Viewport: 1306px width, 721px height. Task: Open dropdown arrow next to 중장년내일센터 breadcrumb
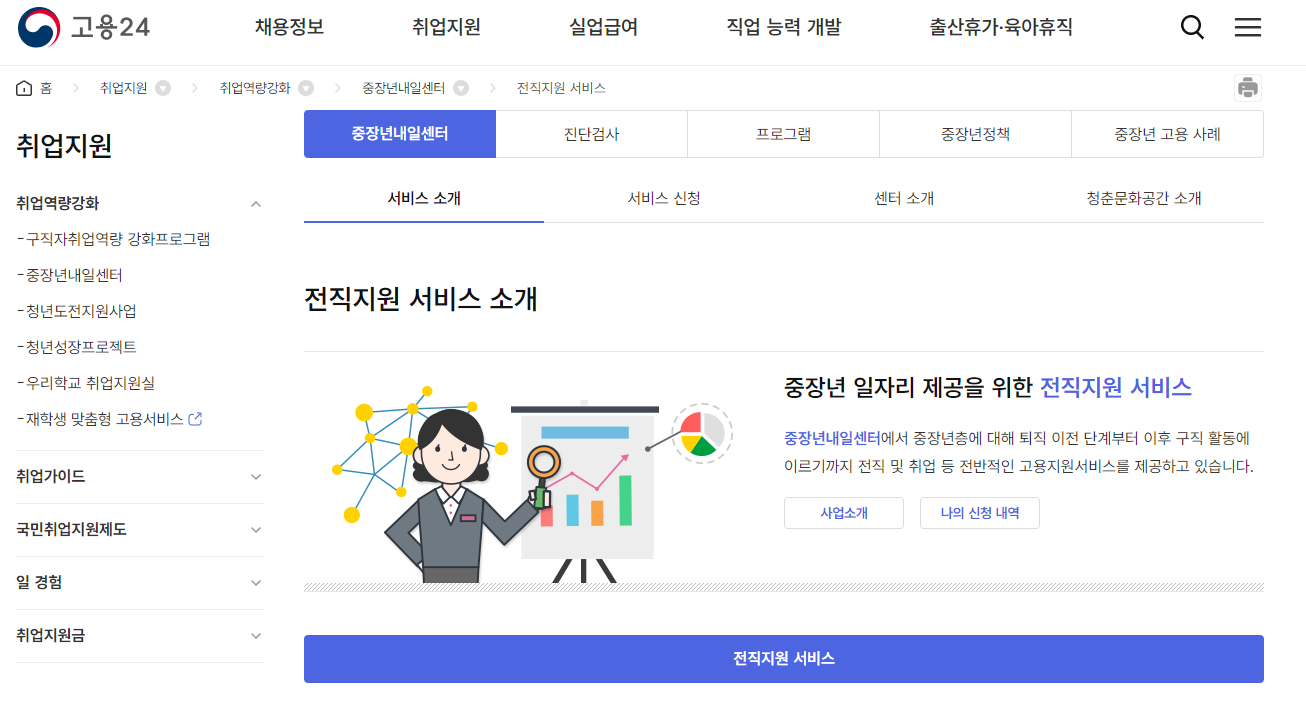[461, 88]
